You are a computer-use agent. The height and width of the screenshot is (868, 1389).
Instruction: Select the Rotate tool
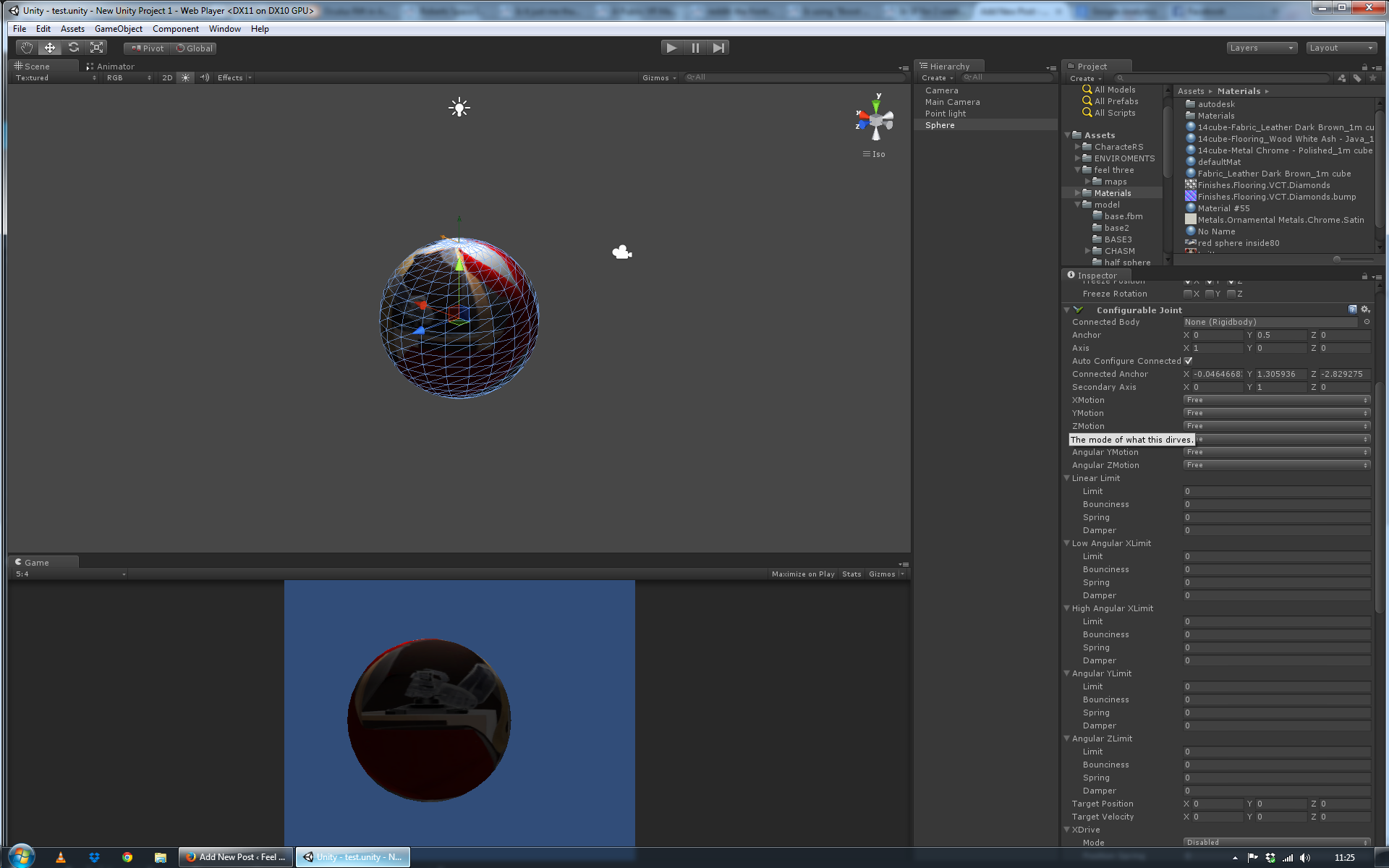[x=73, y=48]
